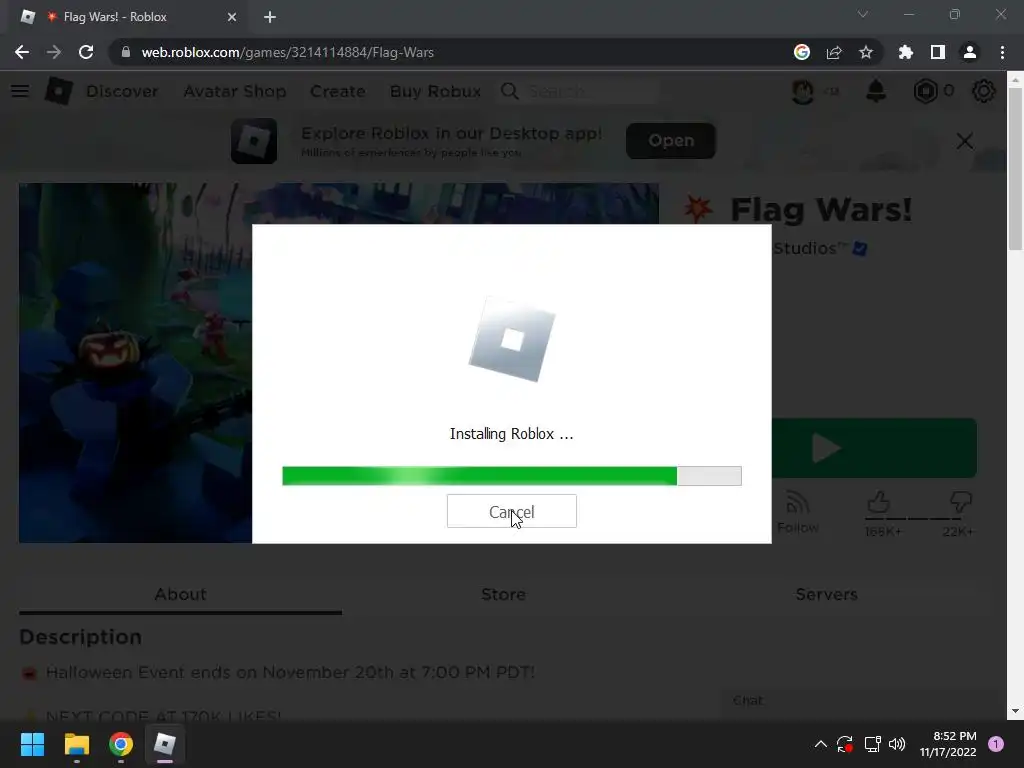Open a new browser tab
The width and height of the screenshot is (1024, 768).
pos(270,17)
